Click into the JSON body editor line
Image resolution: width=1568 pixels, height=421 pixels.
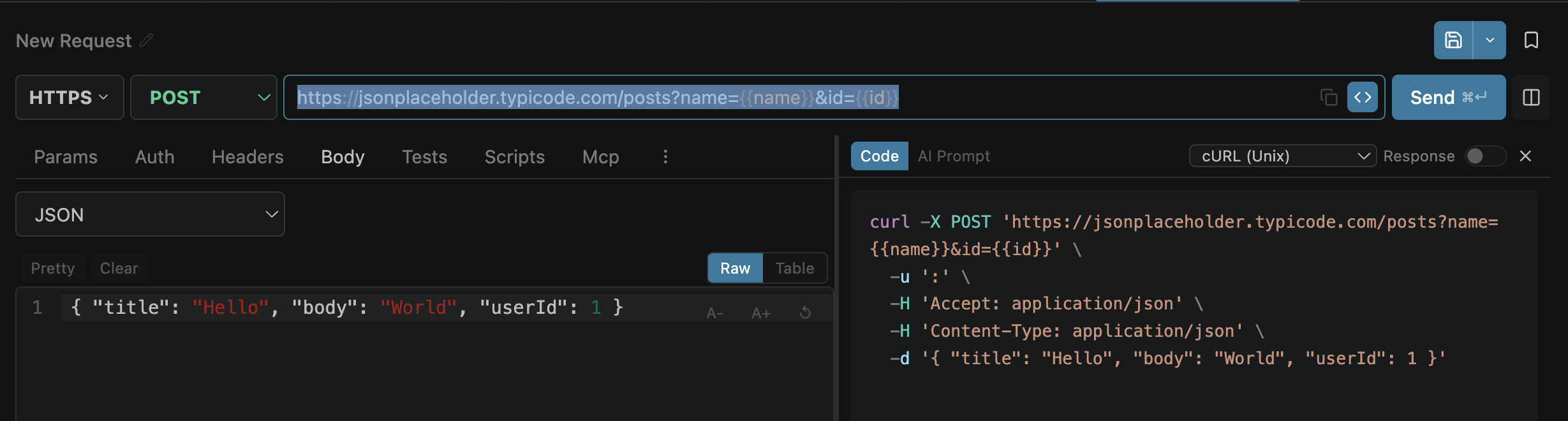tap(348, 307)
